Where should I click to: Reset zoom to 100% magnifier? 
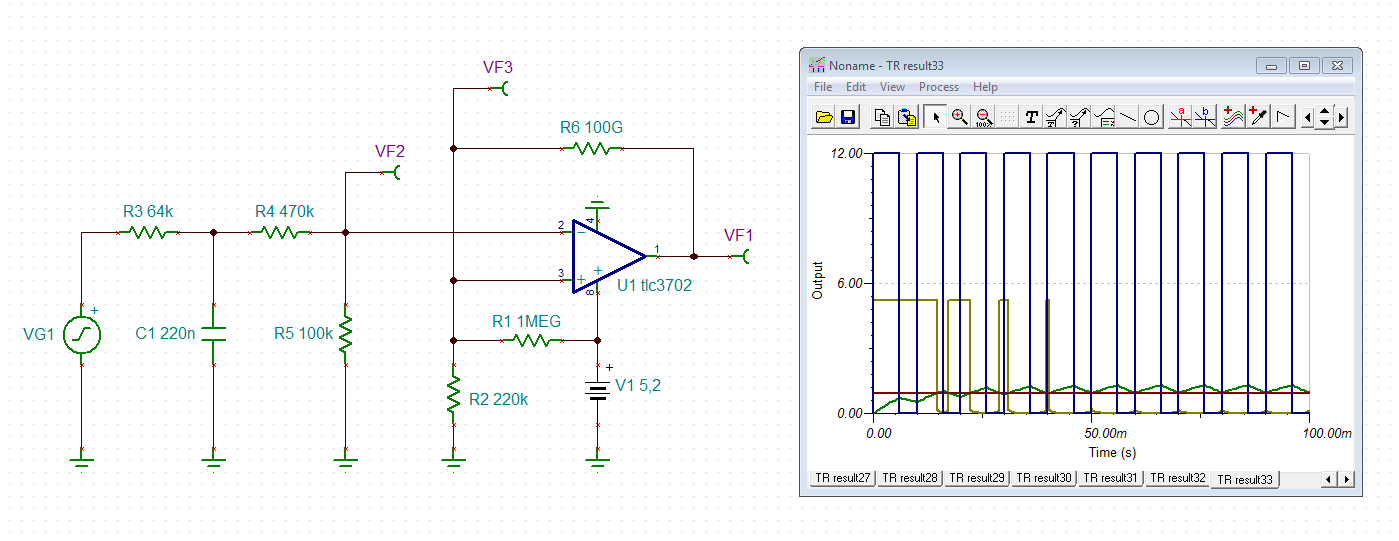coord(983,117)
